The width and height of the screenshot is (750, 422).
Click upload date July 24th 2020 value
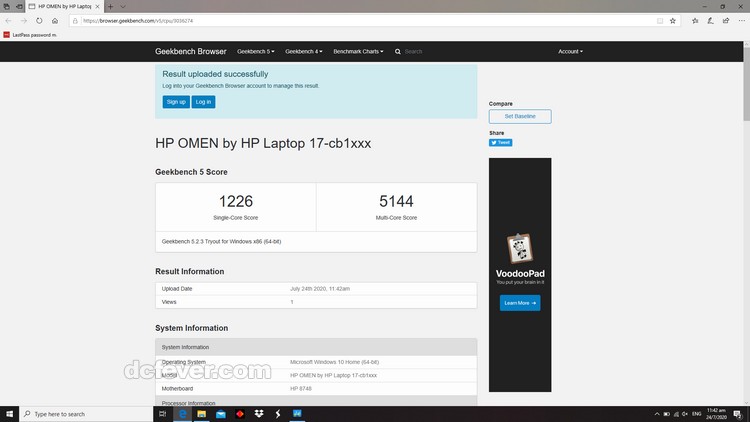320,289
